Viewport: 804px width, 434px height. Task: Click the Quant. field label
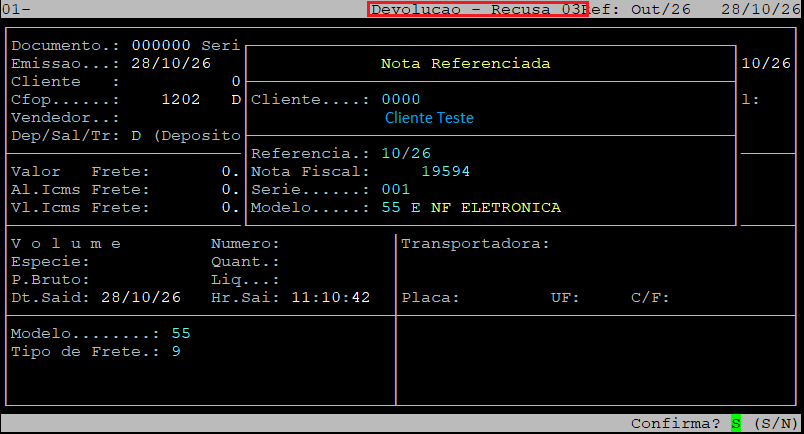(245, 262)
